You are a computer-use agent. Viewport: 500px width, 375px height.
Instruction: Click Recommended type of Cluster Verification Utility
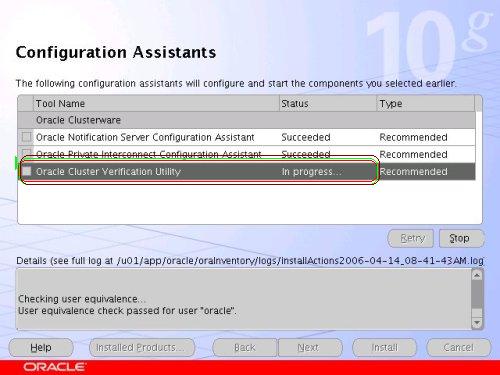(x=413, y=172)
